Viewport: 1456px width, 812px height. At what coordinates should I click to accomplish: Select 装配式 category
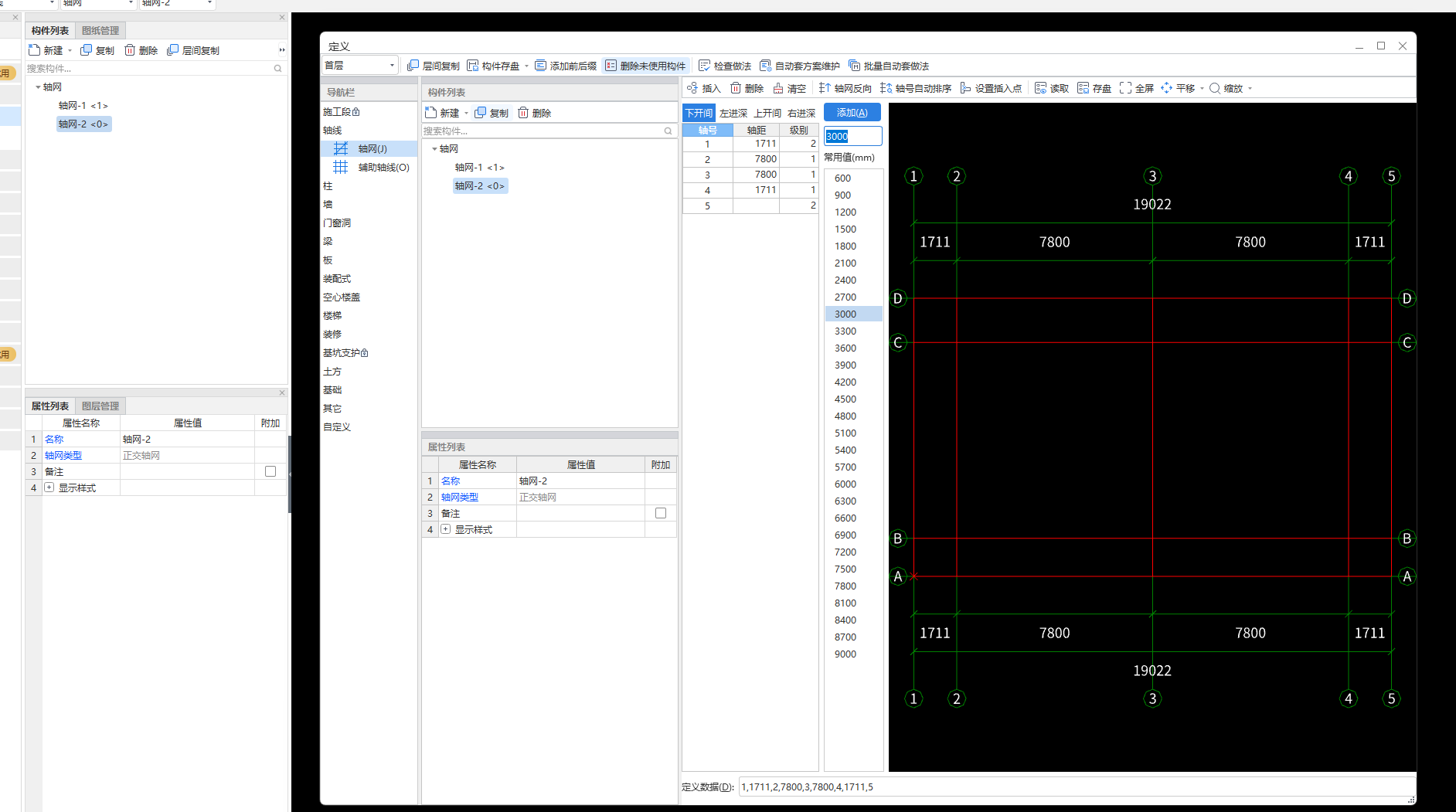[x=337, y=279]
